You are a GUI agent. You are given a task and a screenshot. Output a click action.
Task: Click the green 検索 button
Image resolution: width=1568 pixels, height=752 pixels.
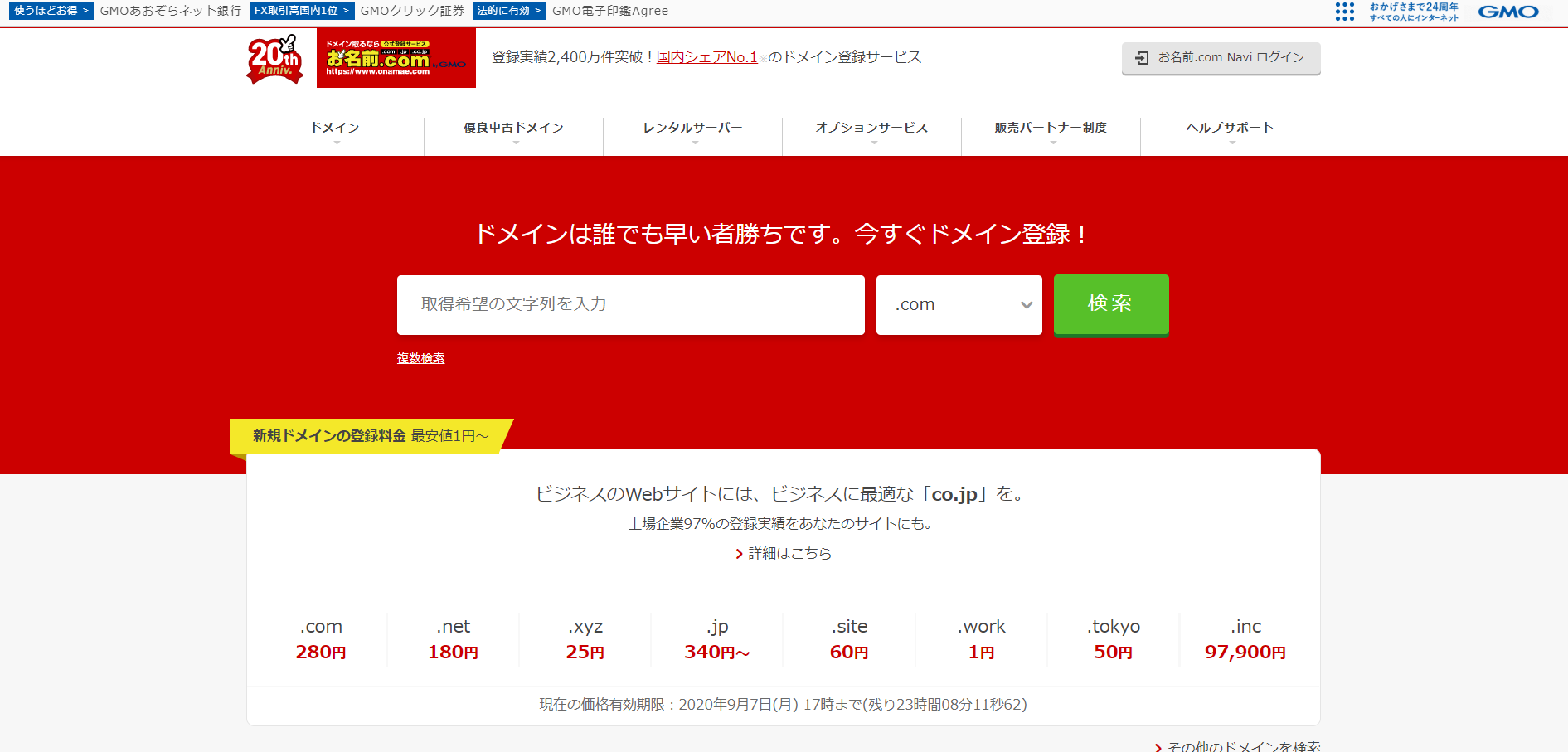[1111, 304]
